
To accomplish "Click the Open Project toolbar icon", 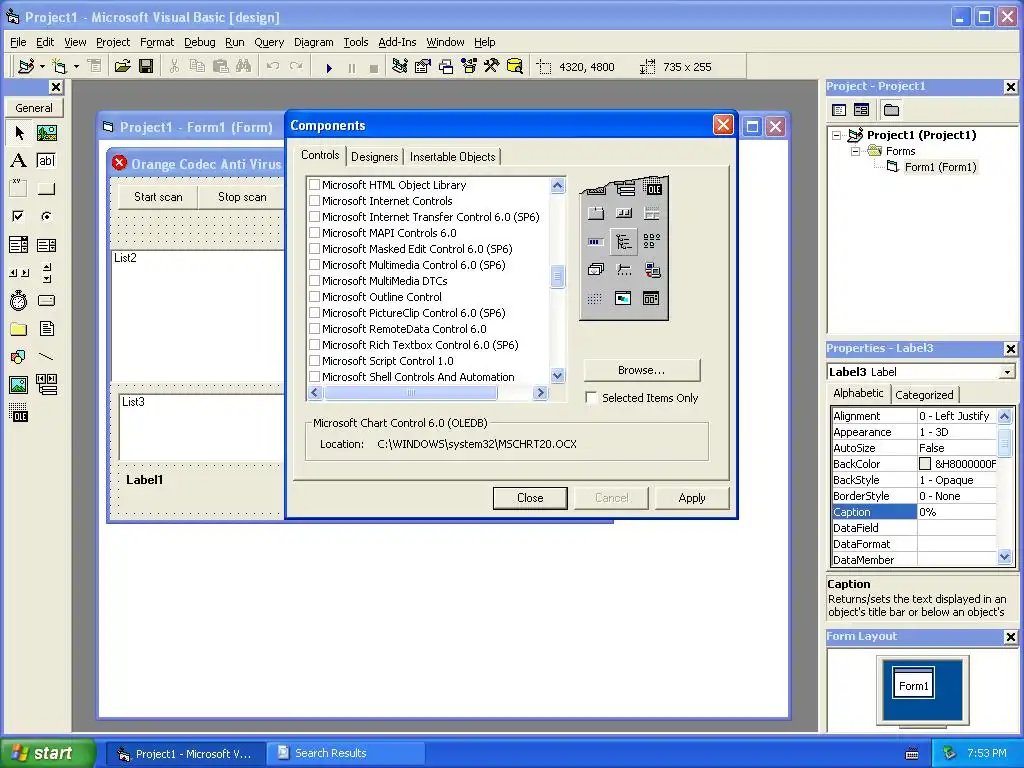I will point(122,67).
